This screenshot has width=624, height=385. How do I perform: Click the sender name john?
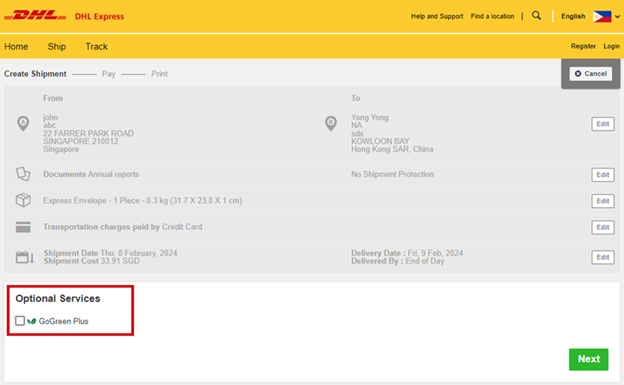point(51,117)
